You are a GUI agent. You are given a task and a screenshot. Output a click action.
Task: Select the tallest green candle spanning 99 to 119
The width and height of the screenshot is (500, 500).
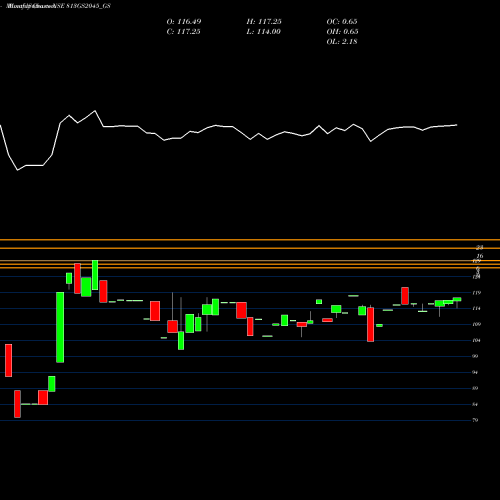point(60,327)
